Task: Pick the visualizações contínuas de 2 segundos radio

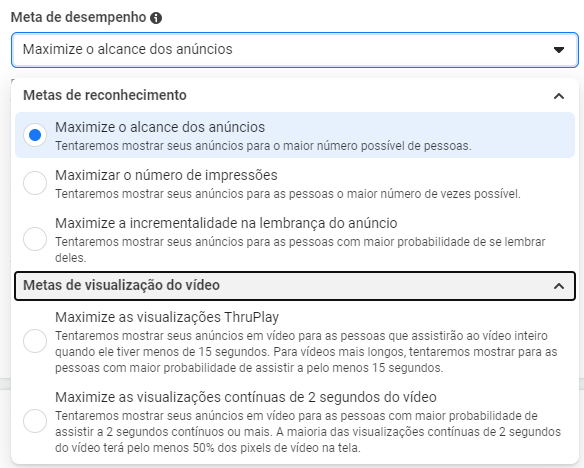Action: click(35, 421)
